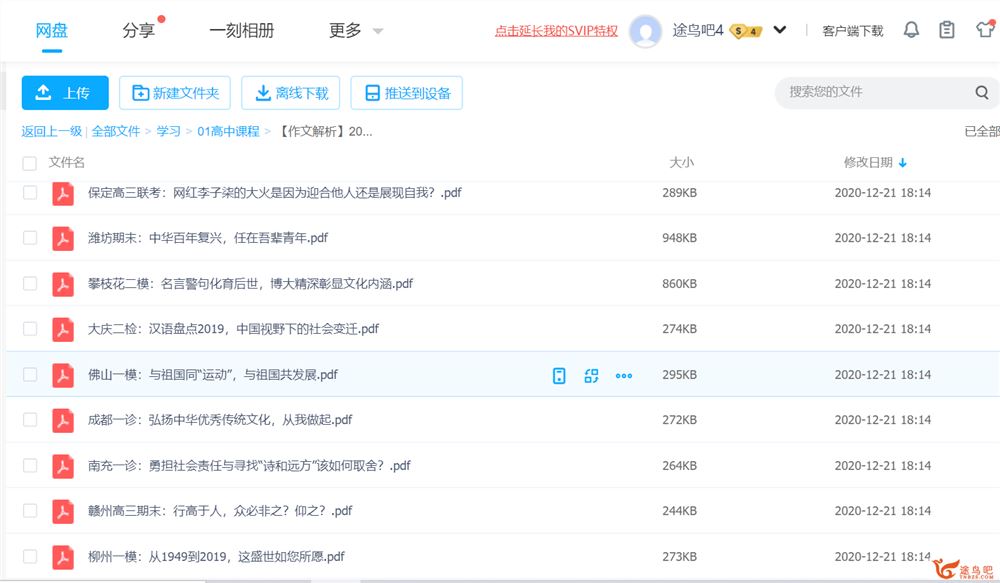Open PDF icon of 佛山一模 file
The image size is (1000, 583).
pyautogui.click(x=62, y=375)
